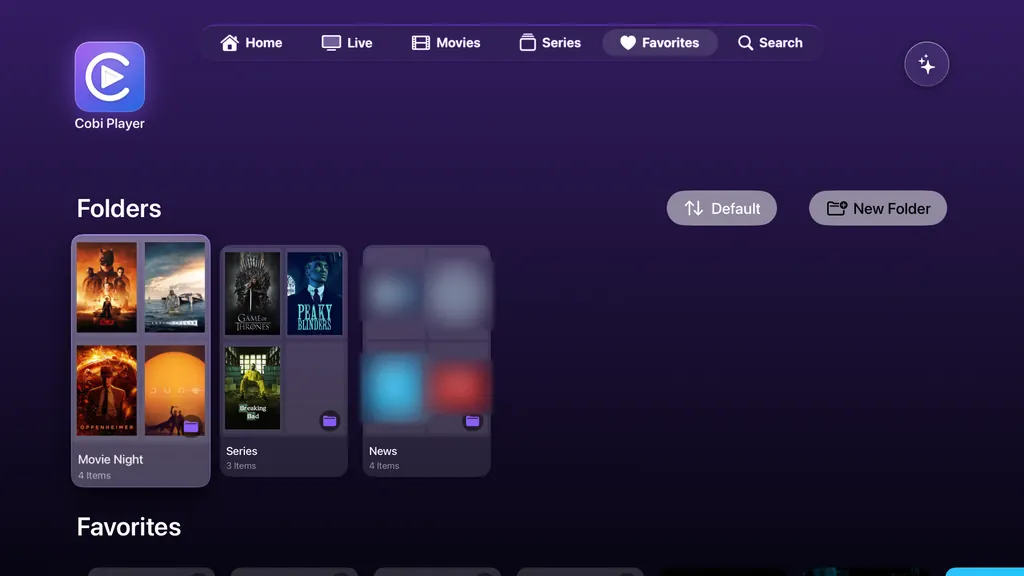1024x576 pixels.
Task: Click folder badge icon on Series card
Action: tap(330, 421)
